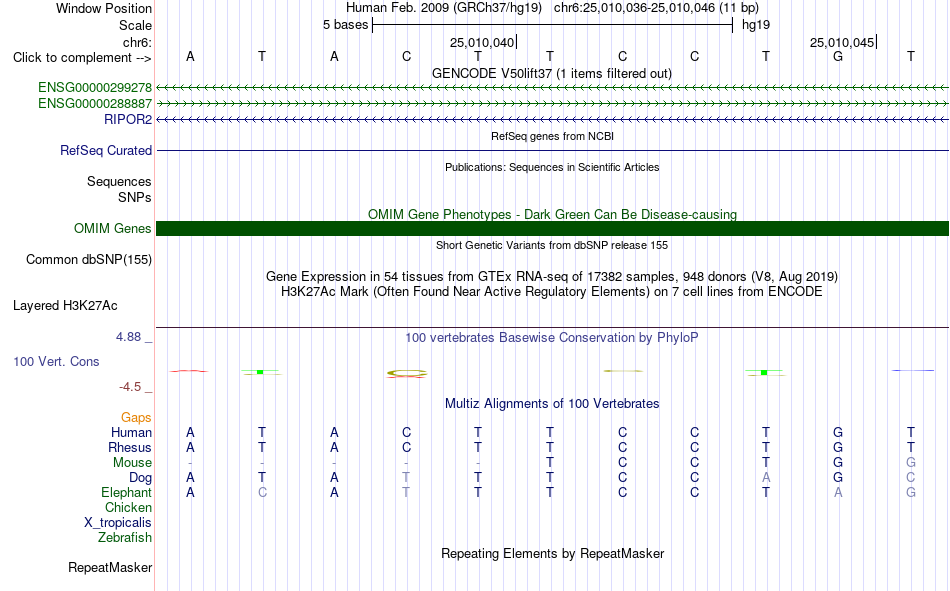Click the chr6: ruler label
The image size is (950, 591).
(138, 42)
